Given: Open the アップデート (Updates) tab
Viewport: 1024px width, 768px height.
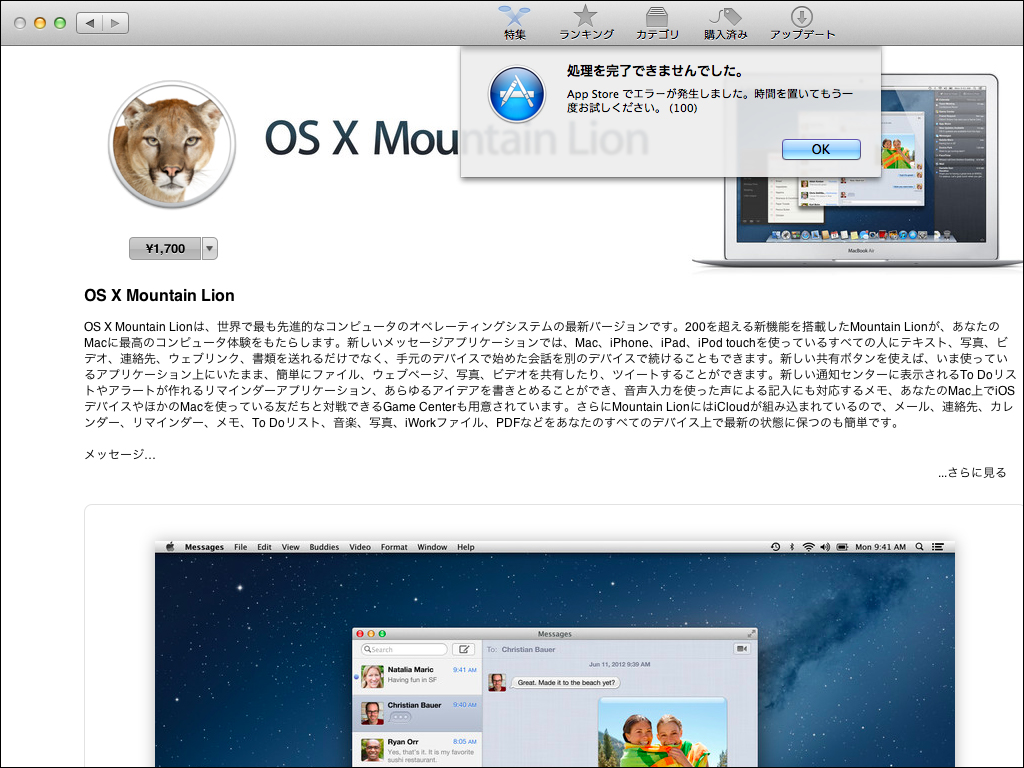Looking at the screenshot, I should (802, 23).
